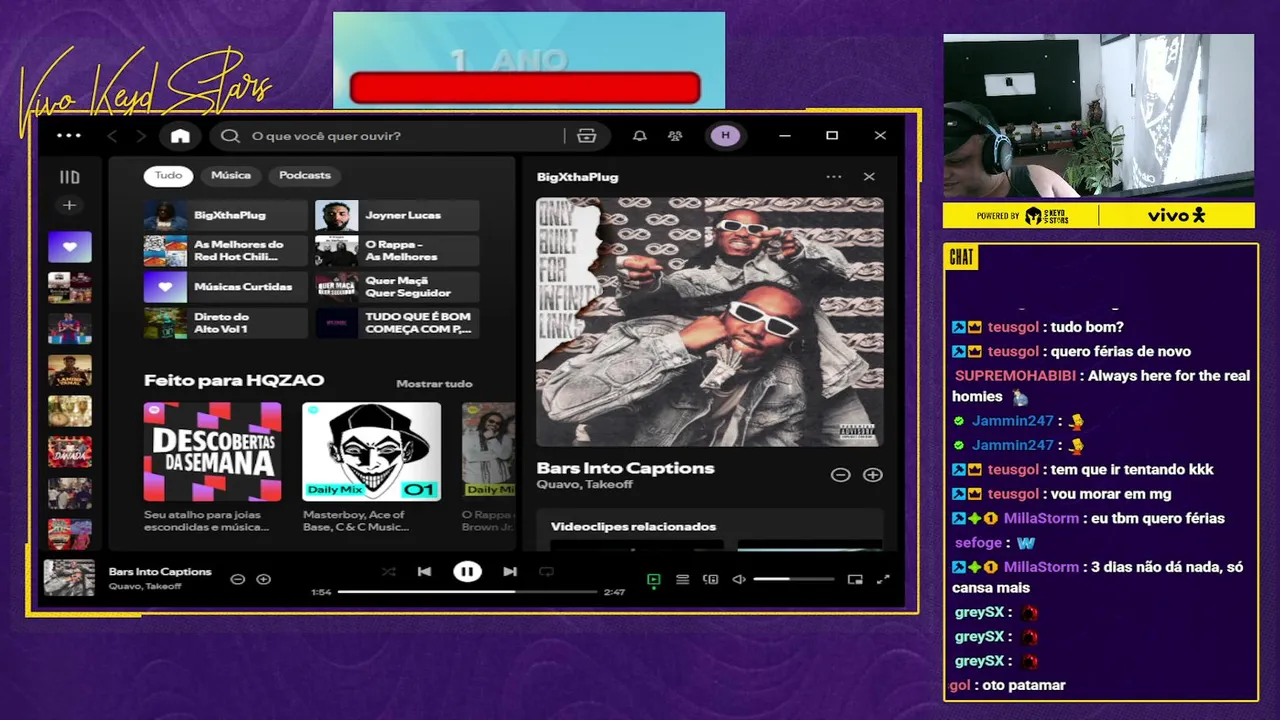Open the profile avatar 'H'
Image resolution: width=1280 pixels, height=720 pixels.
click(725, 136)
